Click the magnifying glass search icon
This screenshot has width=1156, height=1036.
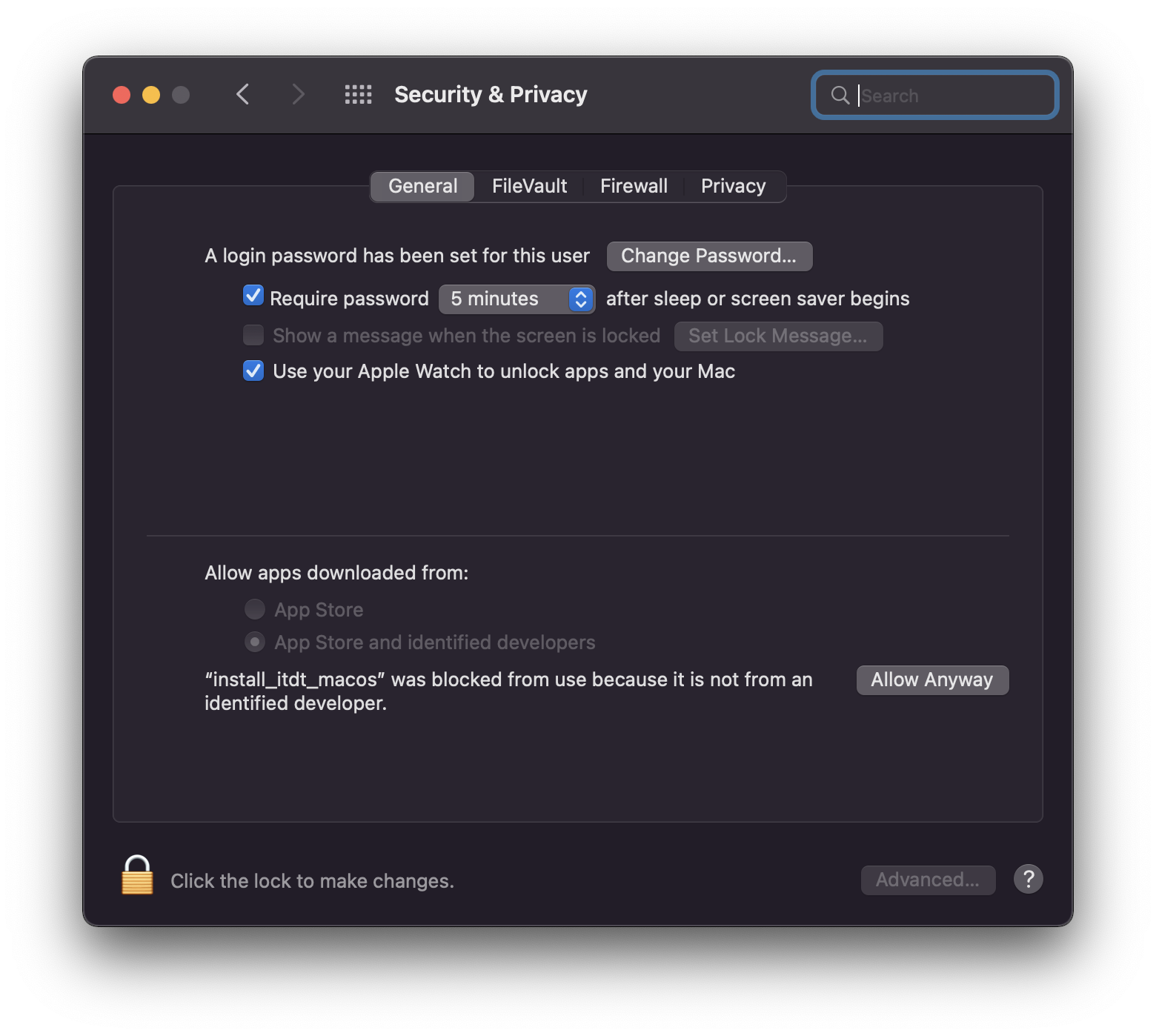[840, 96]
